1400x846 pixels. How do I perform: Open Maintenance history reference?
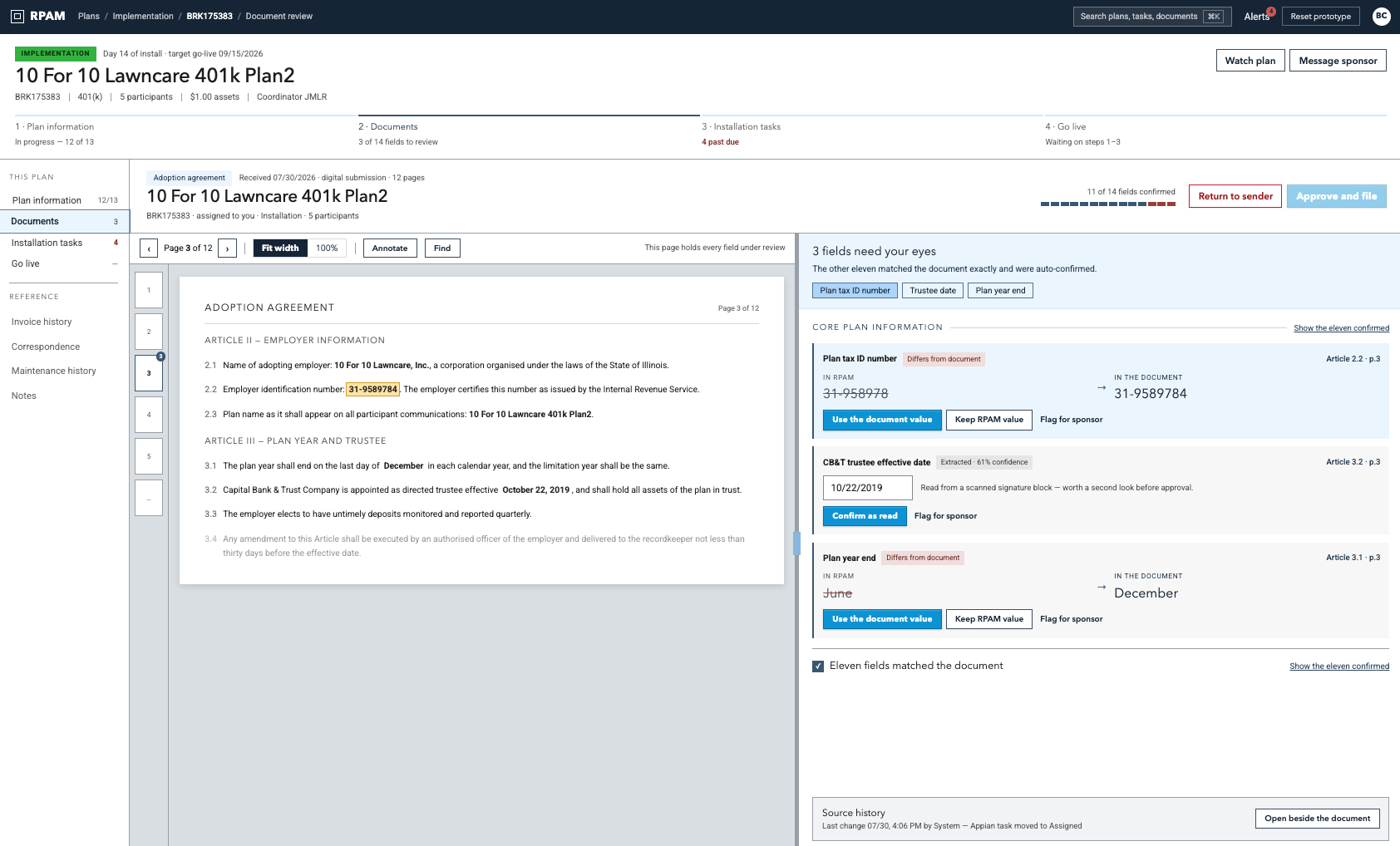54,371
